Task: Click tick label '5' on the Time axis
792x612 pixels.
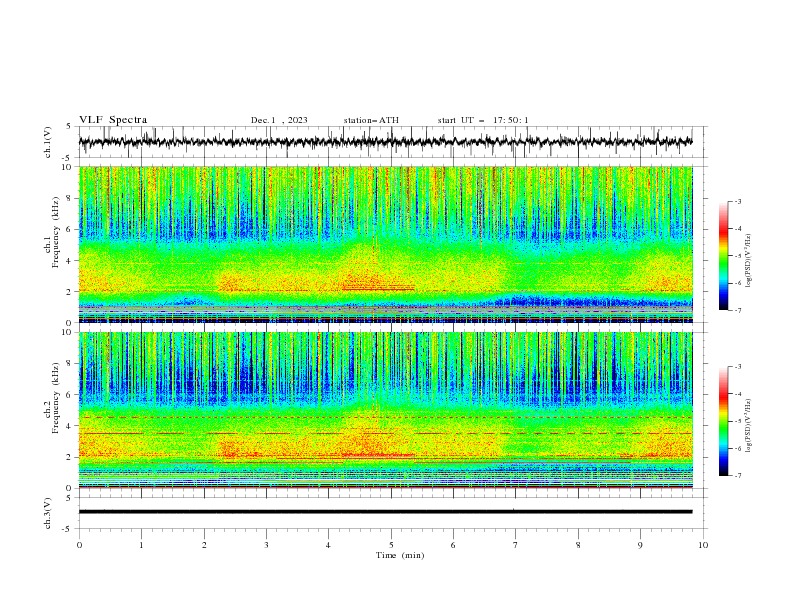Action: click(x=391, y=545)
